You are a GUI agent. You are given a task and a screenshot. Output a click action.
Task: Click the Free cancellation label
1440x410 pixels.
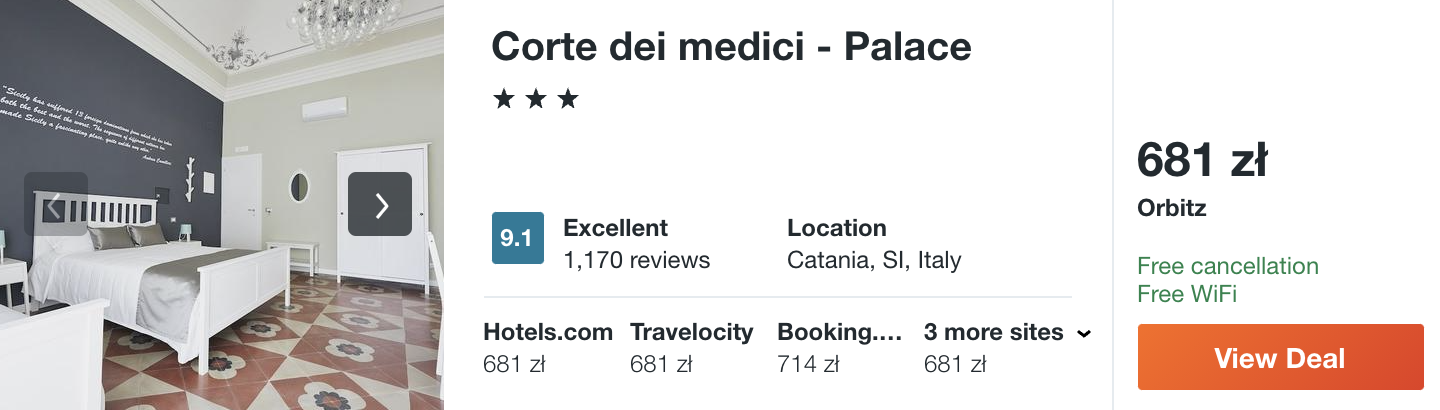[x=1228, y=266]
